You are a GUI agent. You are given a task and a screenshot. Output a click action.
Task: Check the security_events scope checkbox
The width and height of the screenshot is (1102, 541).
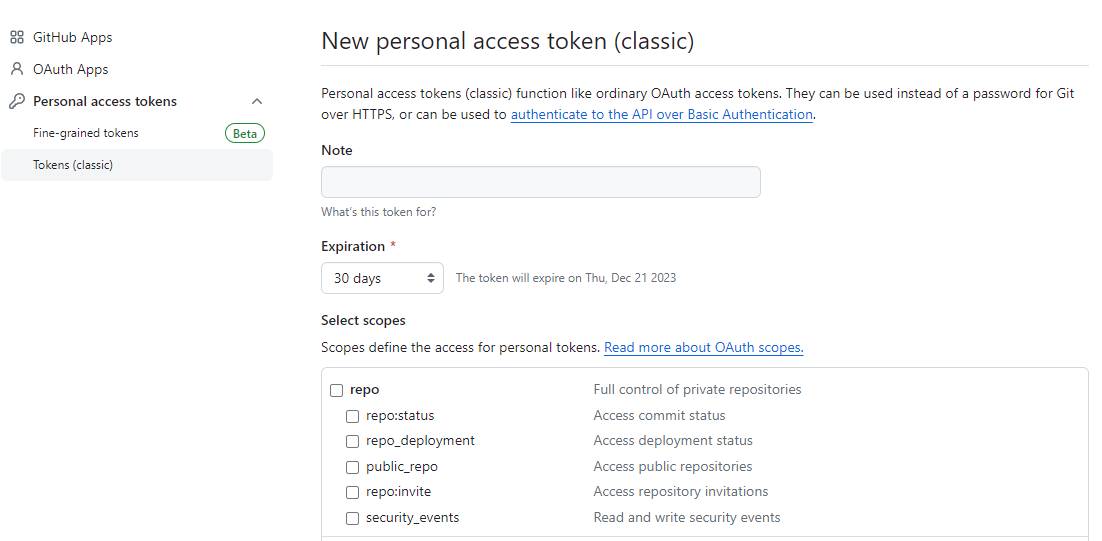(x=352, y=519)
